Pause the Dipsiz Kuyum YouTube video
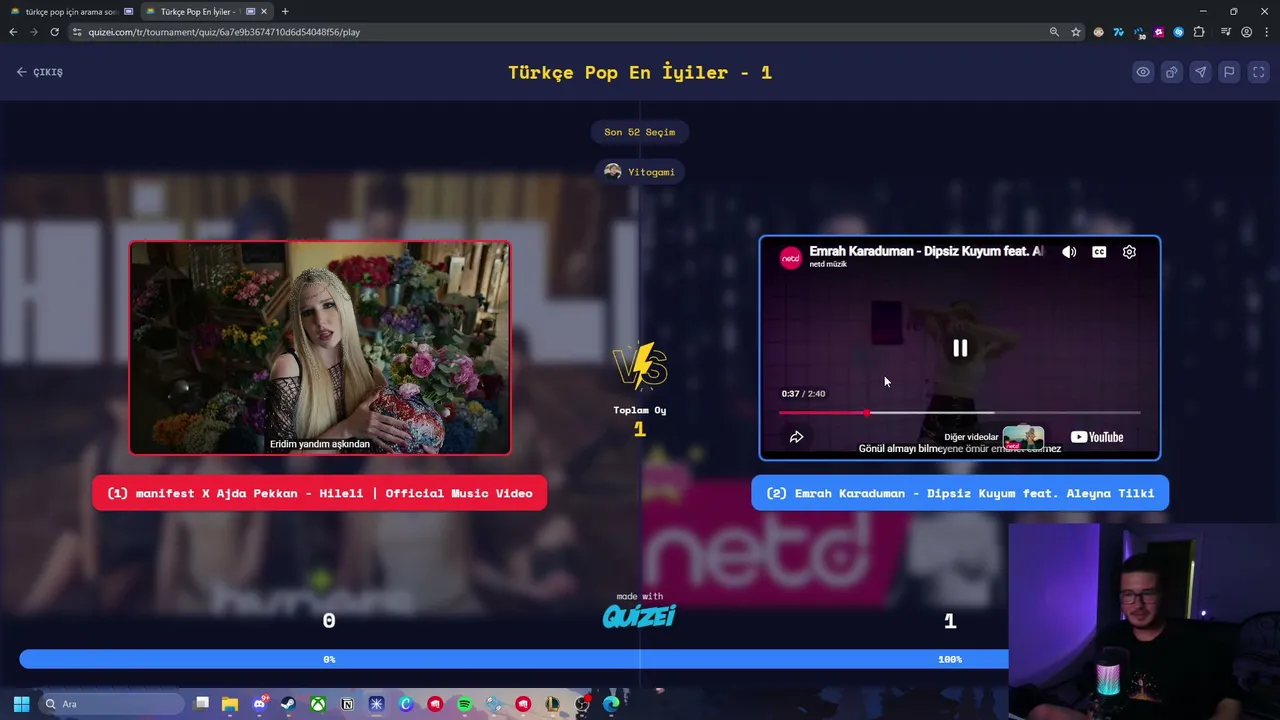Screen dimensions: 1280x720 [x=960, y=348]
